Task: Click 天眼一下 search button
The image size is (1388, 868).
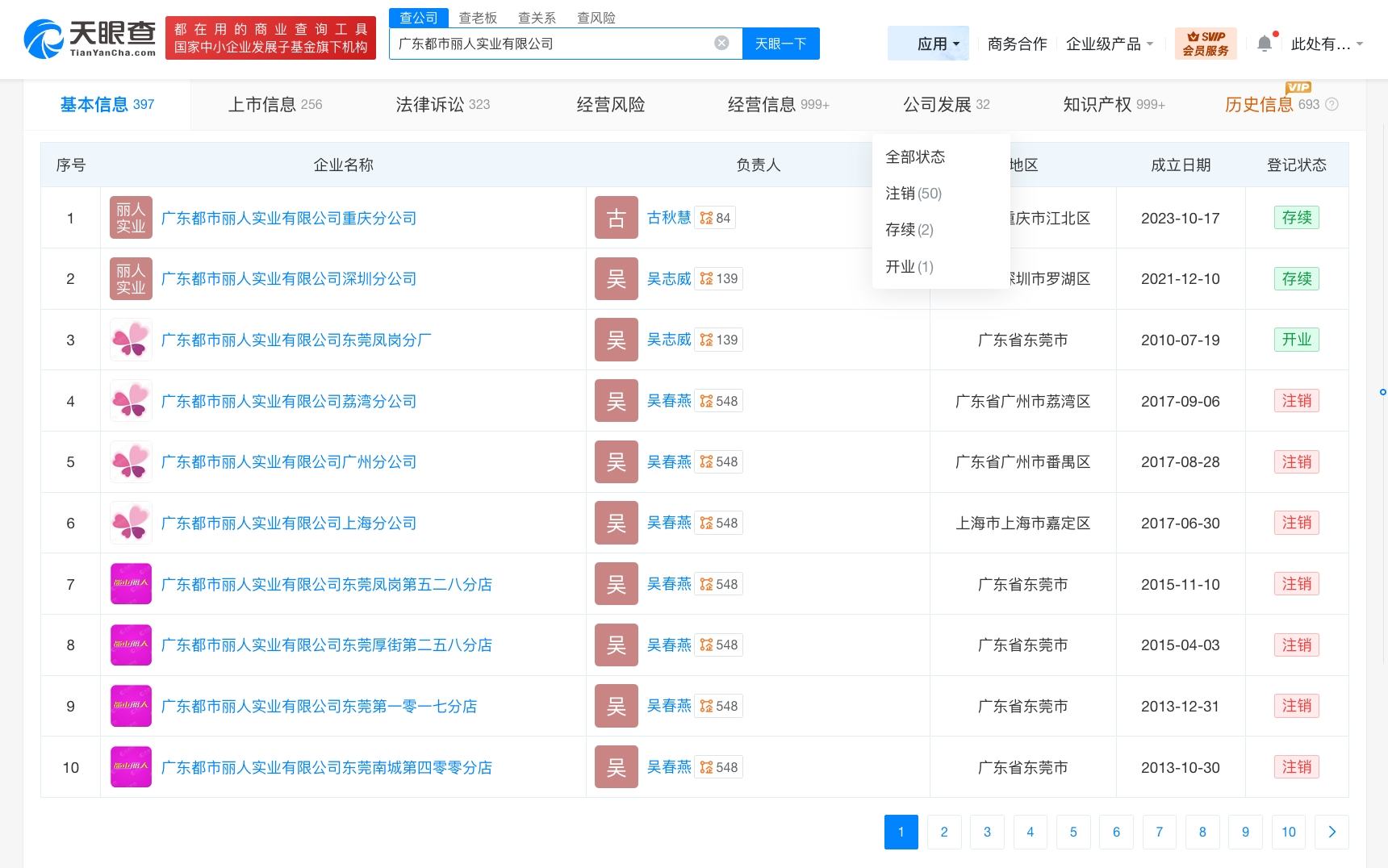Action: (x=780, y=44)
